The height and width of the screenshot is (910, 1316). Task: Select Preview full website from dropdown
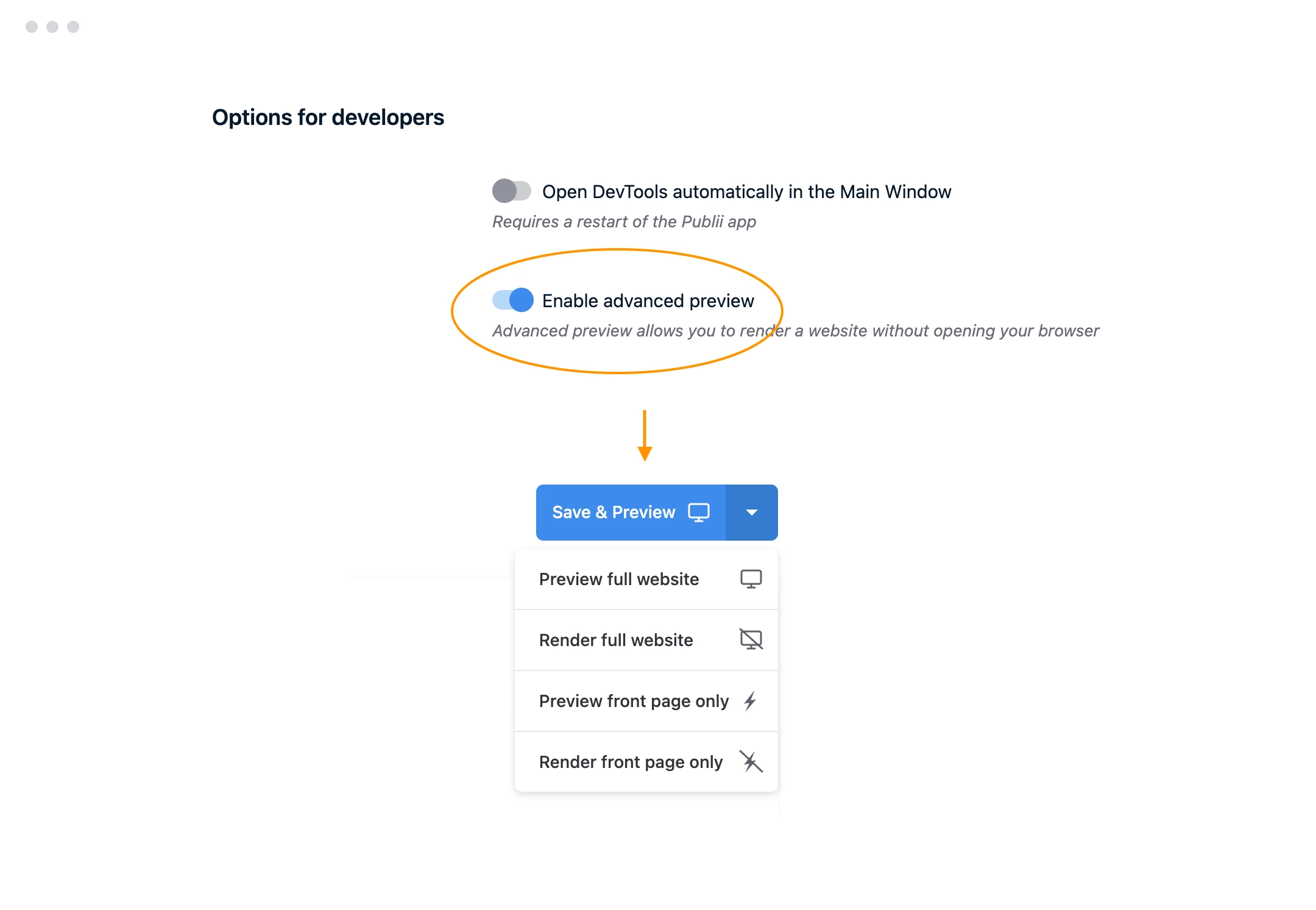pos(648,579)
